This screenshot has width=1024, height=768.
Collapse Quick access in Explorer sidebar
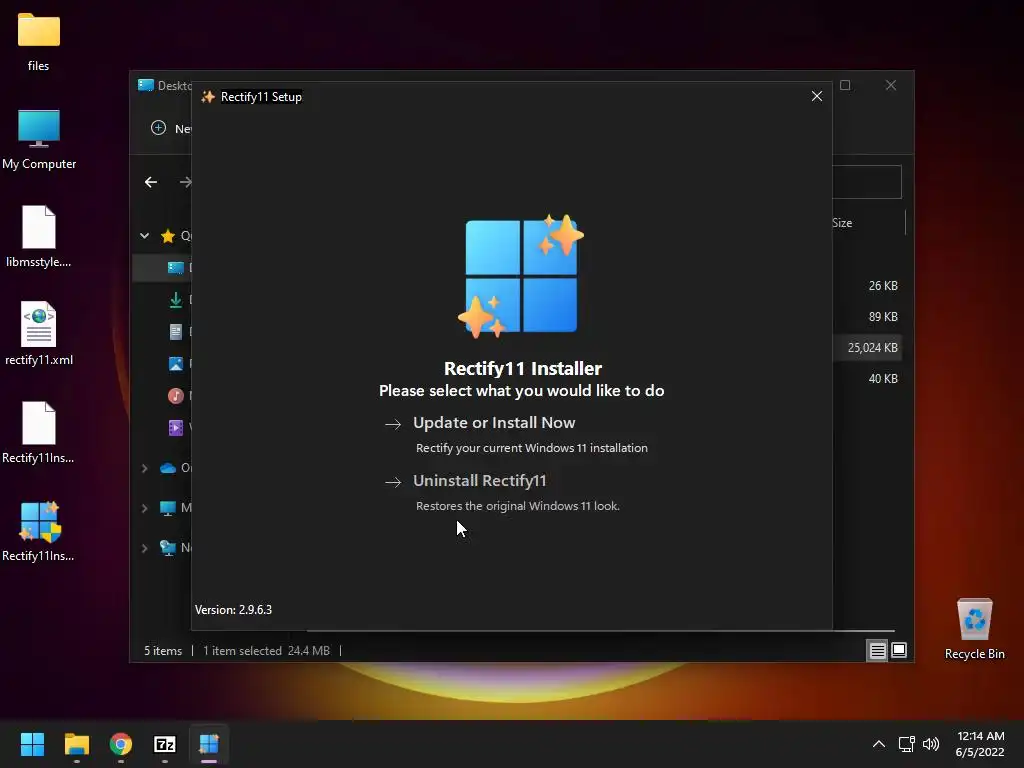coord(144,236)
